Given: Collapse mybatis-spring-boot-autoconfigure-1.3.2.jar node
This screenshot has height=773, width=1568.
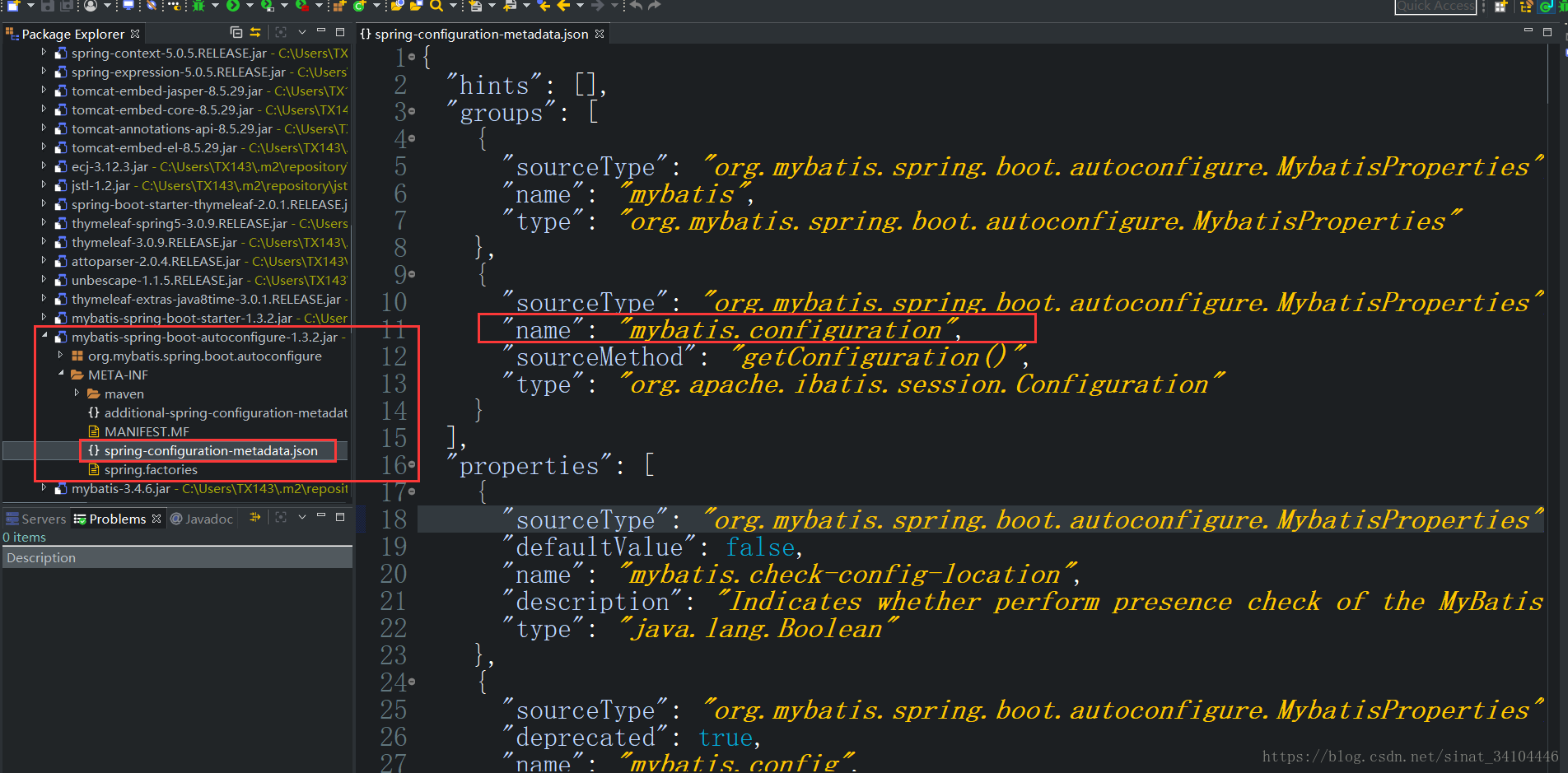Looking at the screenshot, I should pyautogui.click(x=44, y=337).
